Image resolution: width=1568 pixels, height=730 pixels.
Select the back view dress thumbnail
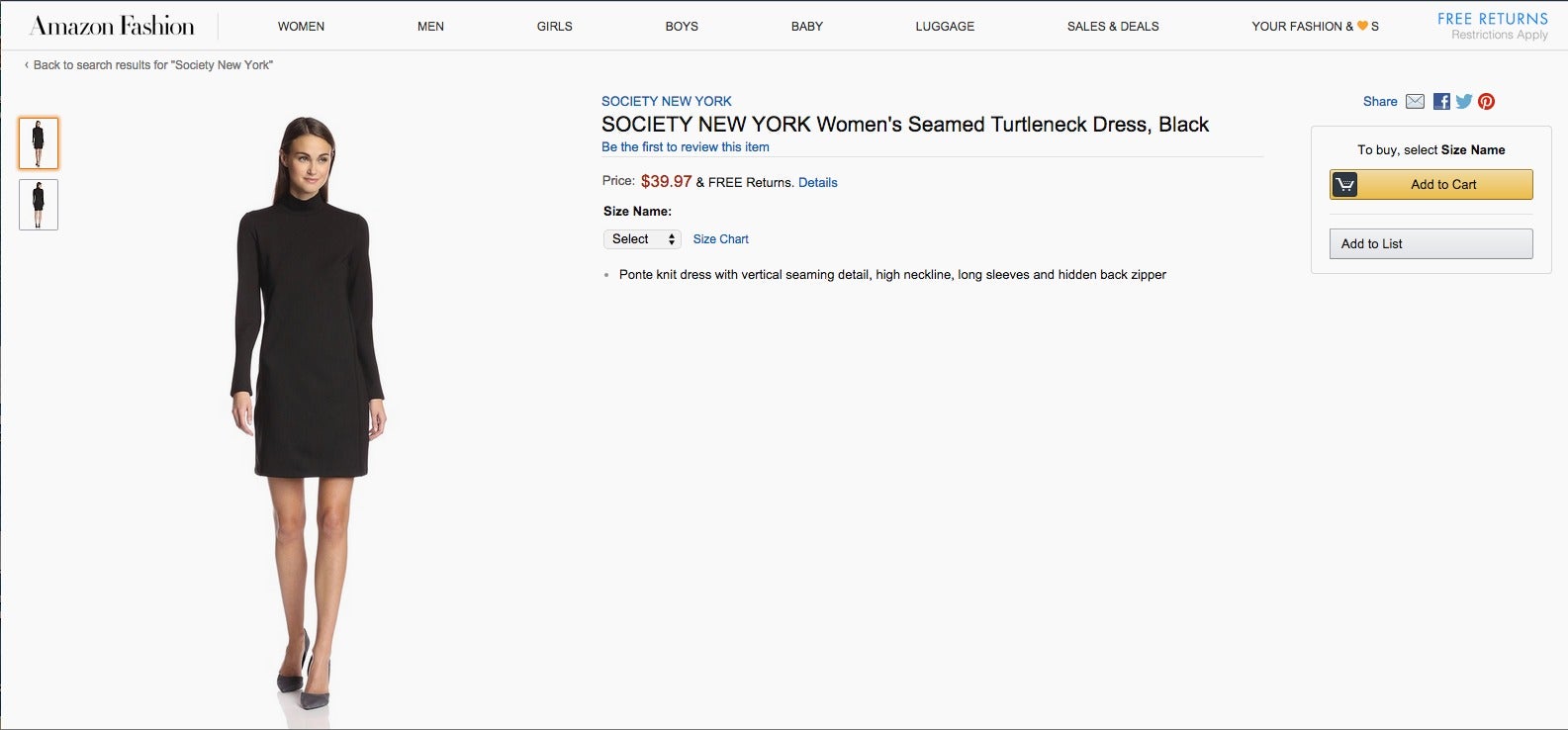[x=39, y=205]
